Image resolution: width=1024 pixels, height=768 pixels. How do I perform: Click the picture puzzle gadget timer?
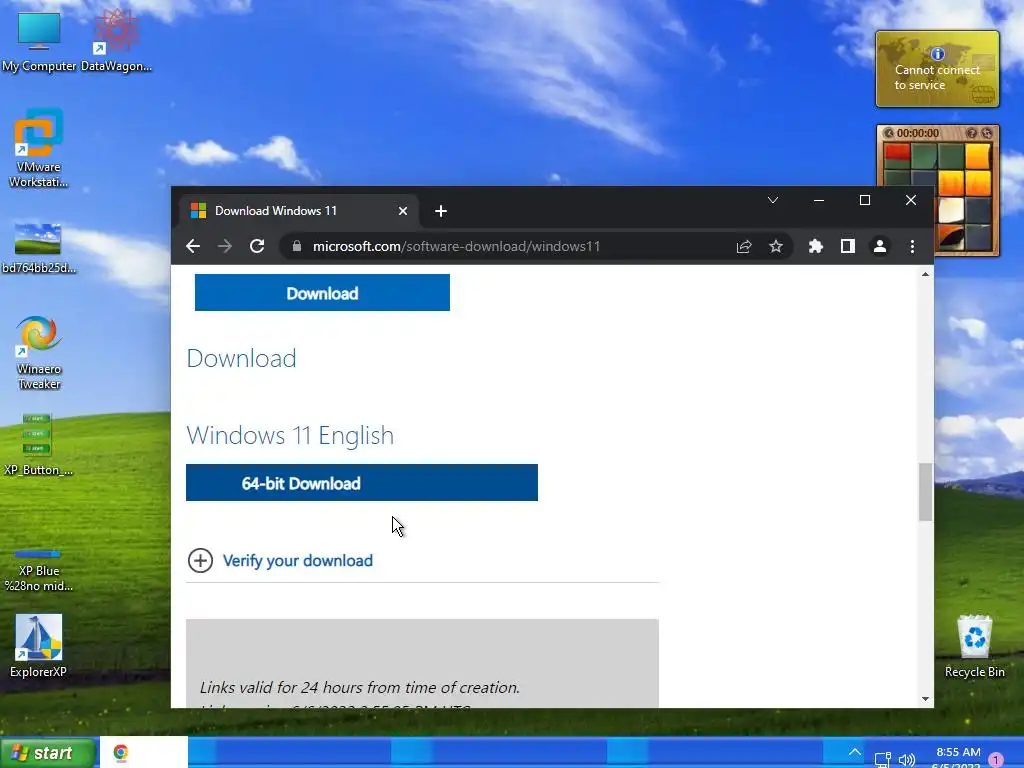pyautogui.click(x=918, y=133)
